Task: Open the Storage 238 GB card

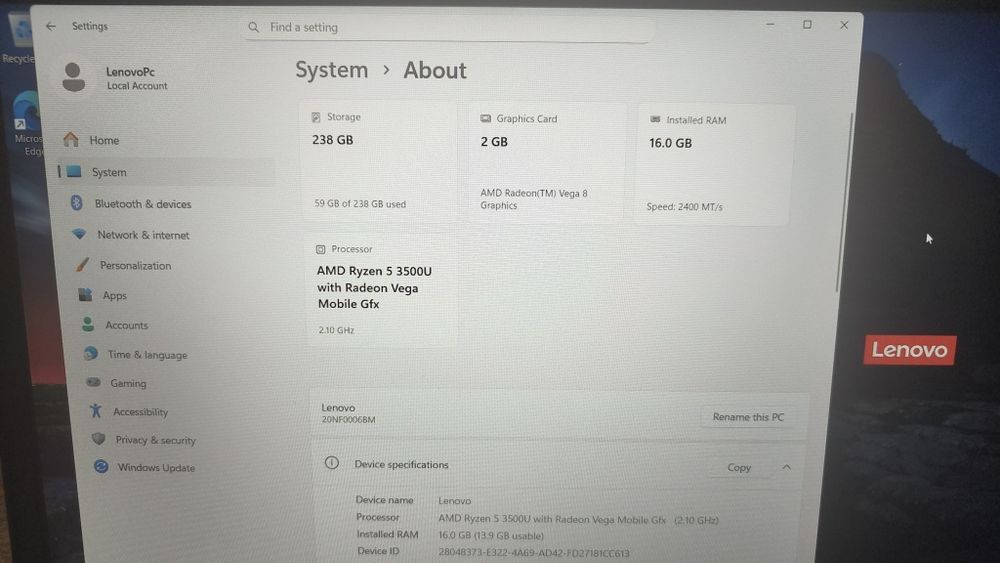Action: tap(379, 162)
